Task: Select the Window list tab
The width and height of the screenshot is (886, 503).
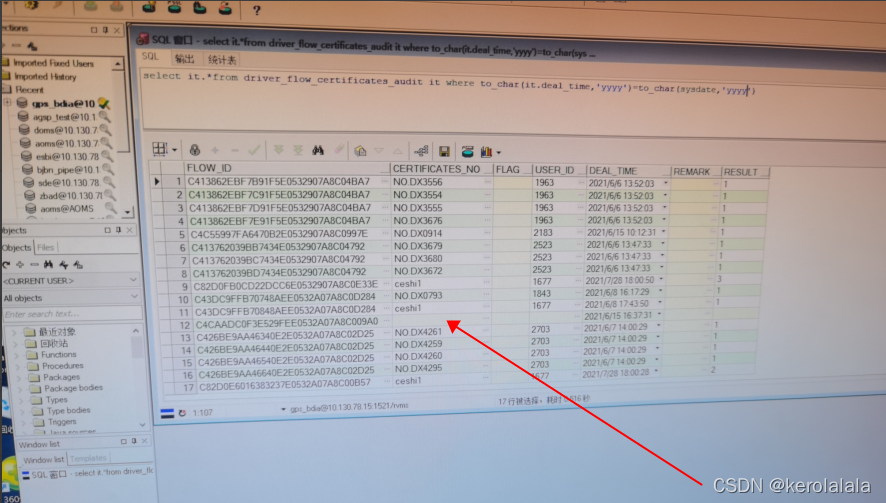Action: [44, 459]
